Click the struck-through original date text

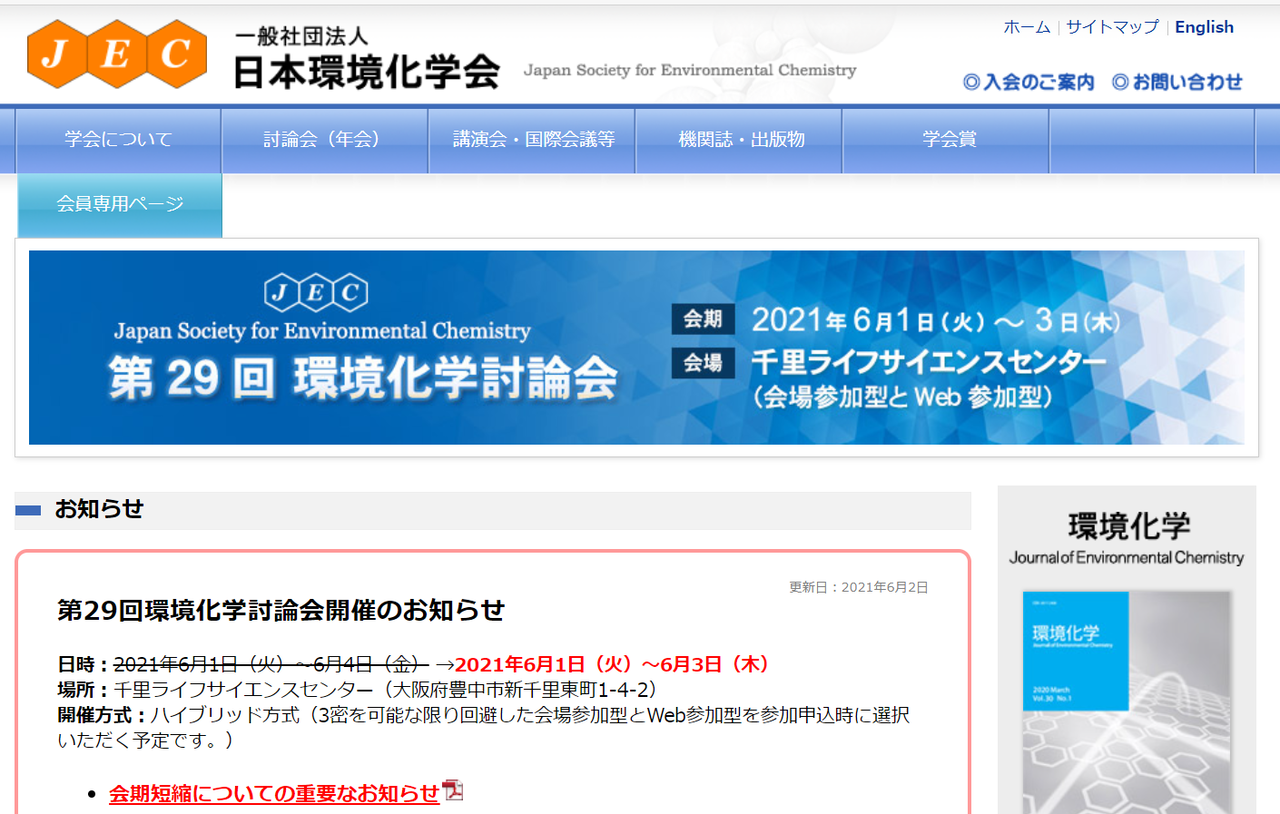[271, 665]
